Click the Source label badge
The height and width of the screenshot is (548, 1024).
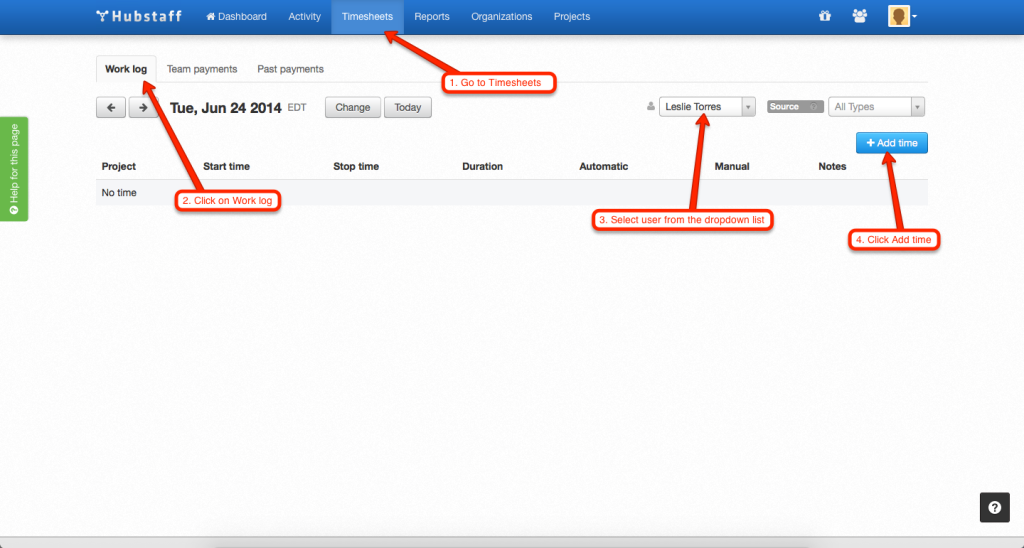click(795, 106)
